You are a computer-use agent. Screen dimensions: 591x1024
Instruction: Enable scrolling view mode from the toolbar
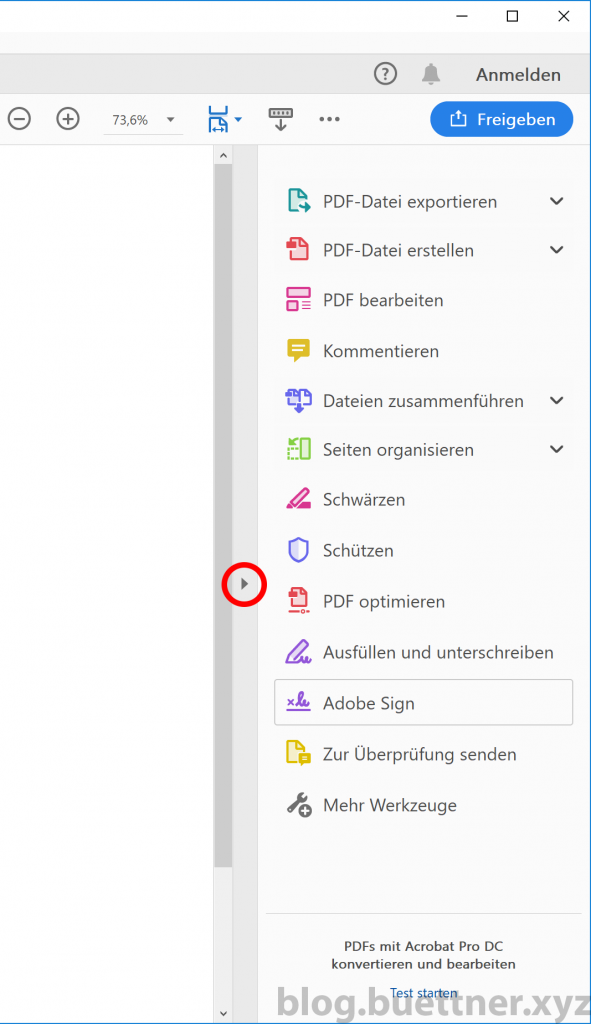pyautogui.click(x=281, y=119)
